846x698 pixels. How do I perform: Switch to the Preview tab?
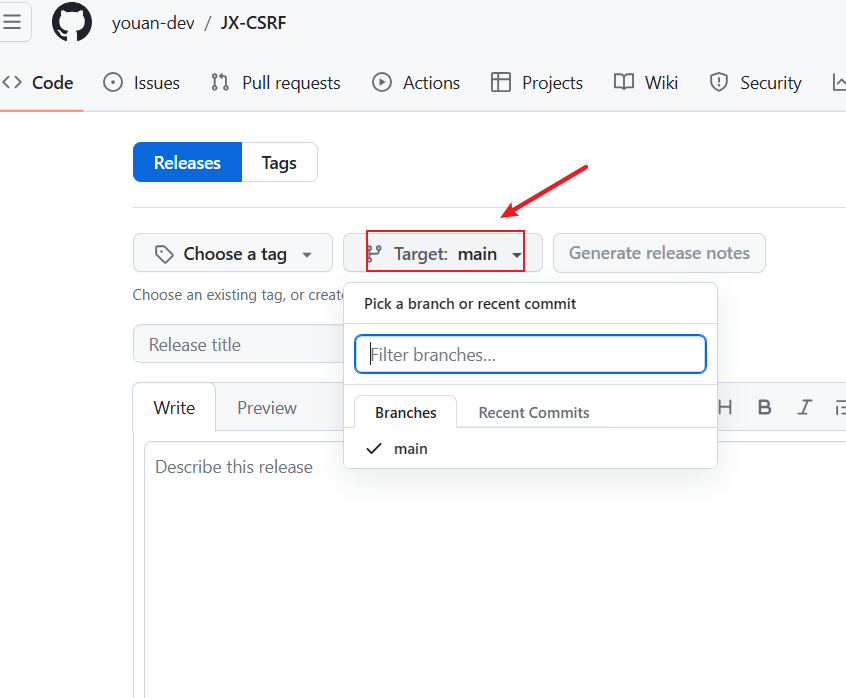(267, 408)
